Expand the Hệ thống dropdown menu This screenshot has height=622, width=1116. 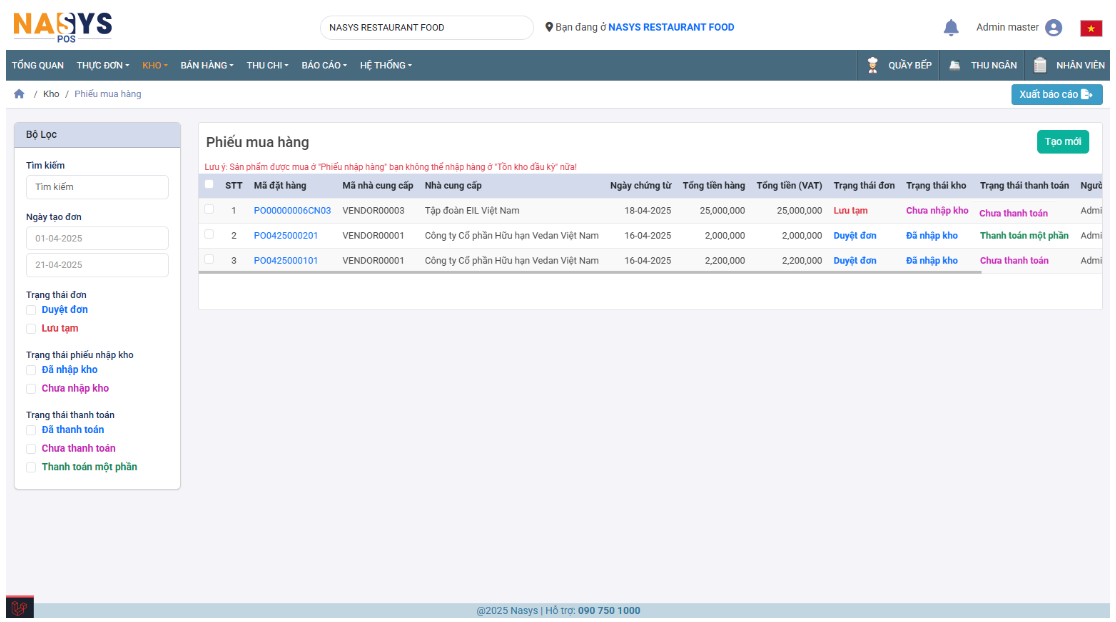pyautogui.click(x=386, y=66)
